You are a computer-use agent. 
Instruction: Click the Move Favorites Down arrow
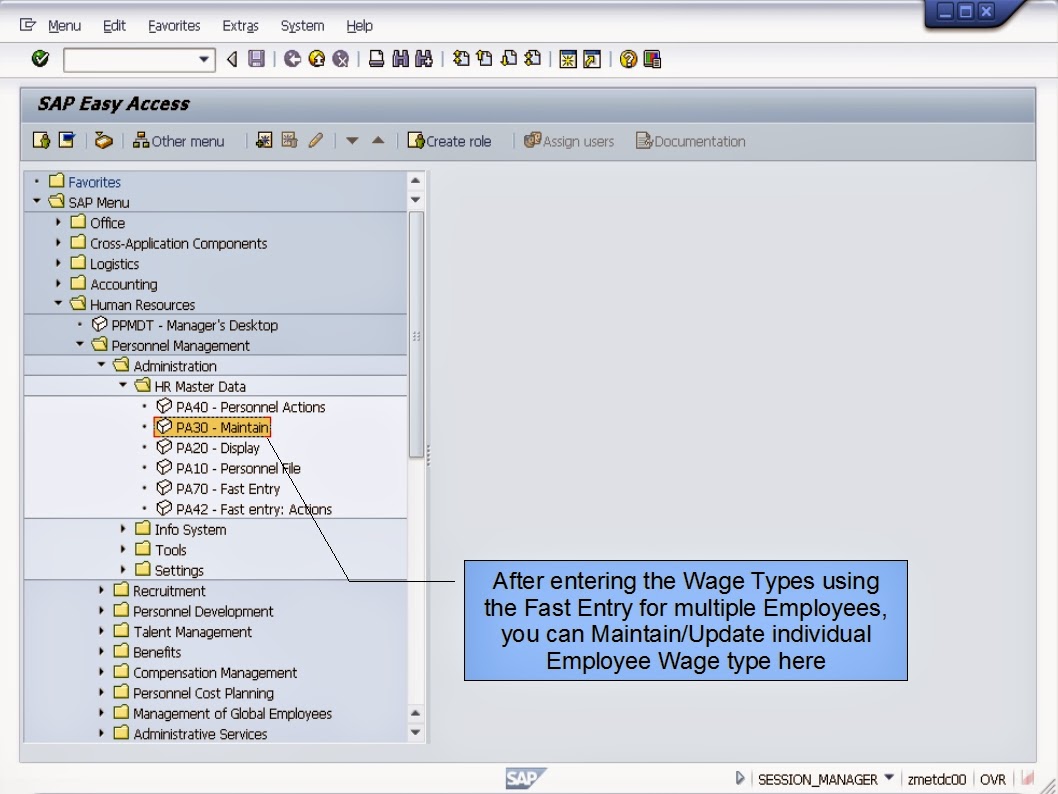point(352,141)
